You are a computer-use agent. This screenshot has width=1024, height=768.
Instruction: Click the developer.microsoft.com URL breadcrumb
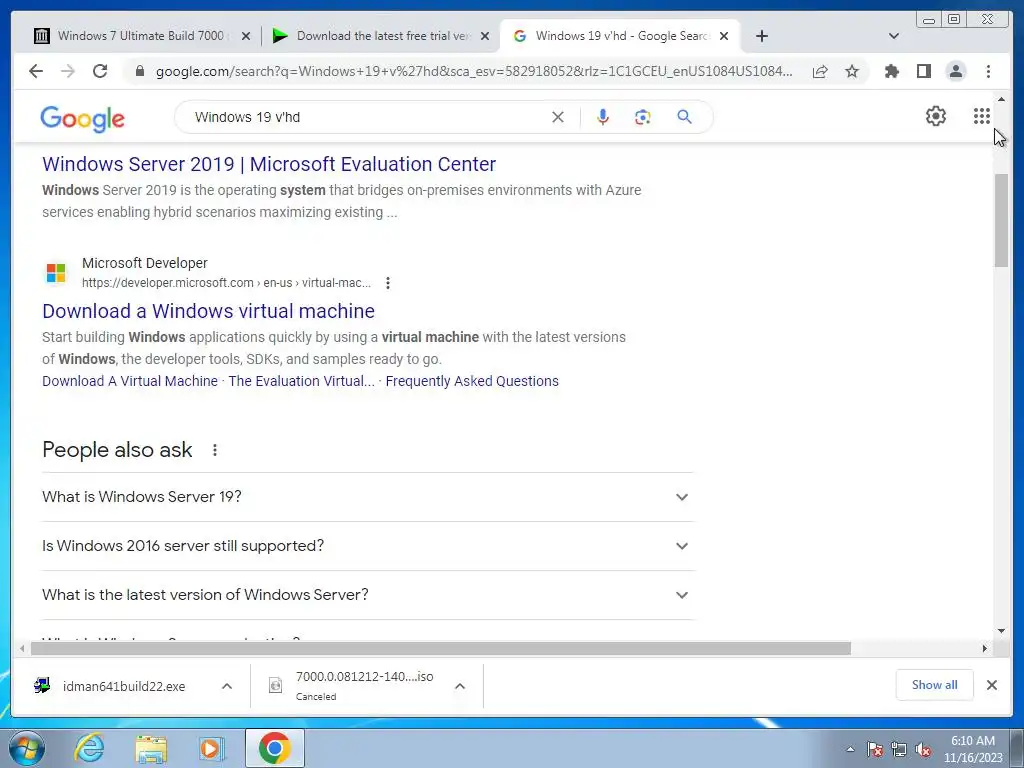tap(226, 283)
